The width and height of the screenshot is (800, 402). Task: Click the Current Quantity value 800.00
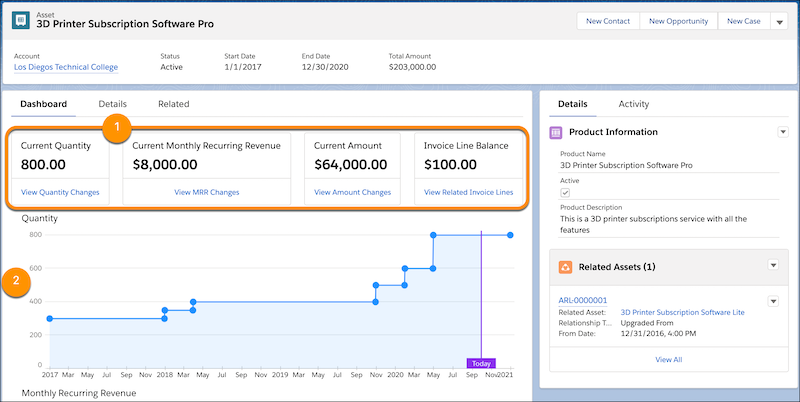(x=43, y=165)
